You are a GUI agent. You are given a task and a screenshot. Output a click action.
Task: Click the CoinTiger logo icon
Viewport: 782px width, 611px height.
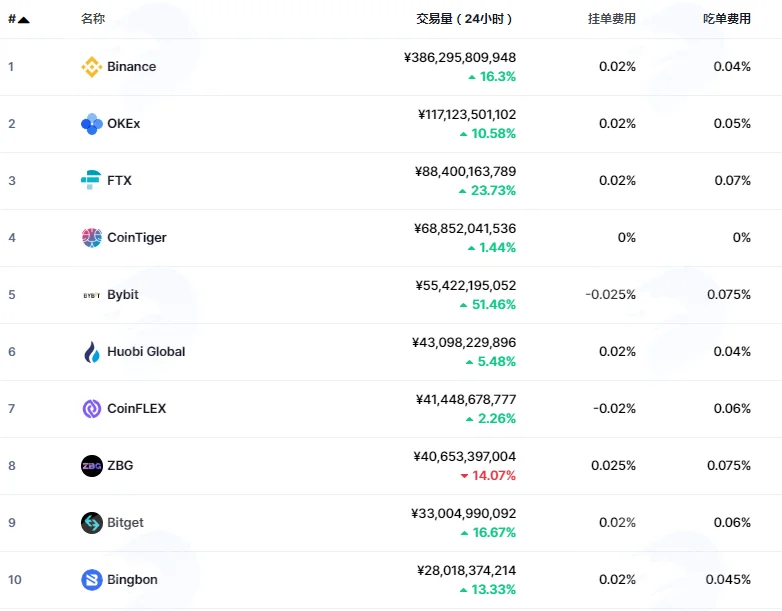coord(92,237)
